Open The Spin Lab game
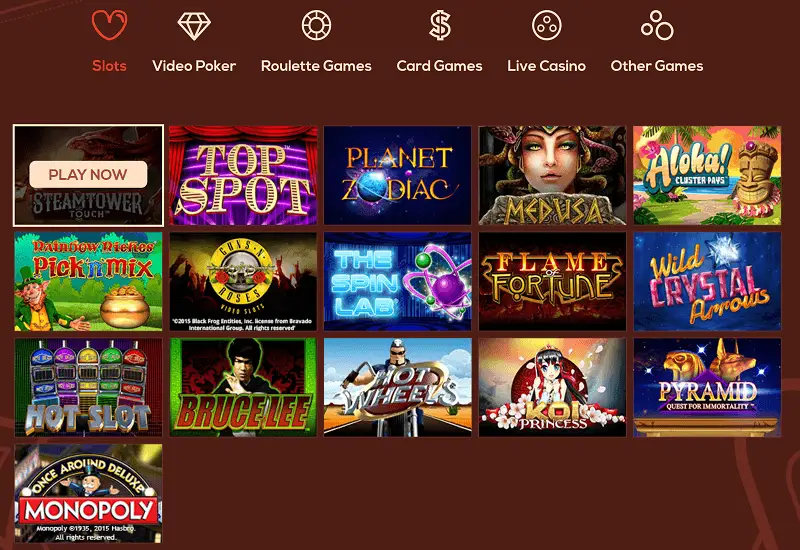Image resolution: width=800 pixels, height=550 pixels. click(x=397, y=282)
